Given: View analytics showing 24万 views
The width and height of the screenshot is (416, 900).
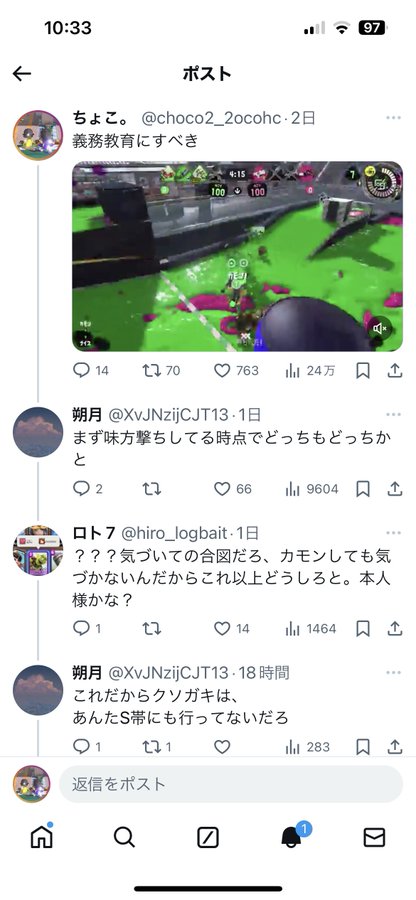Looking at the screenshot, I should pyautogui.click(x=310, y=371).
